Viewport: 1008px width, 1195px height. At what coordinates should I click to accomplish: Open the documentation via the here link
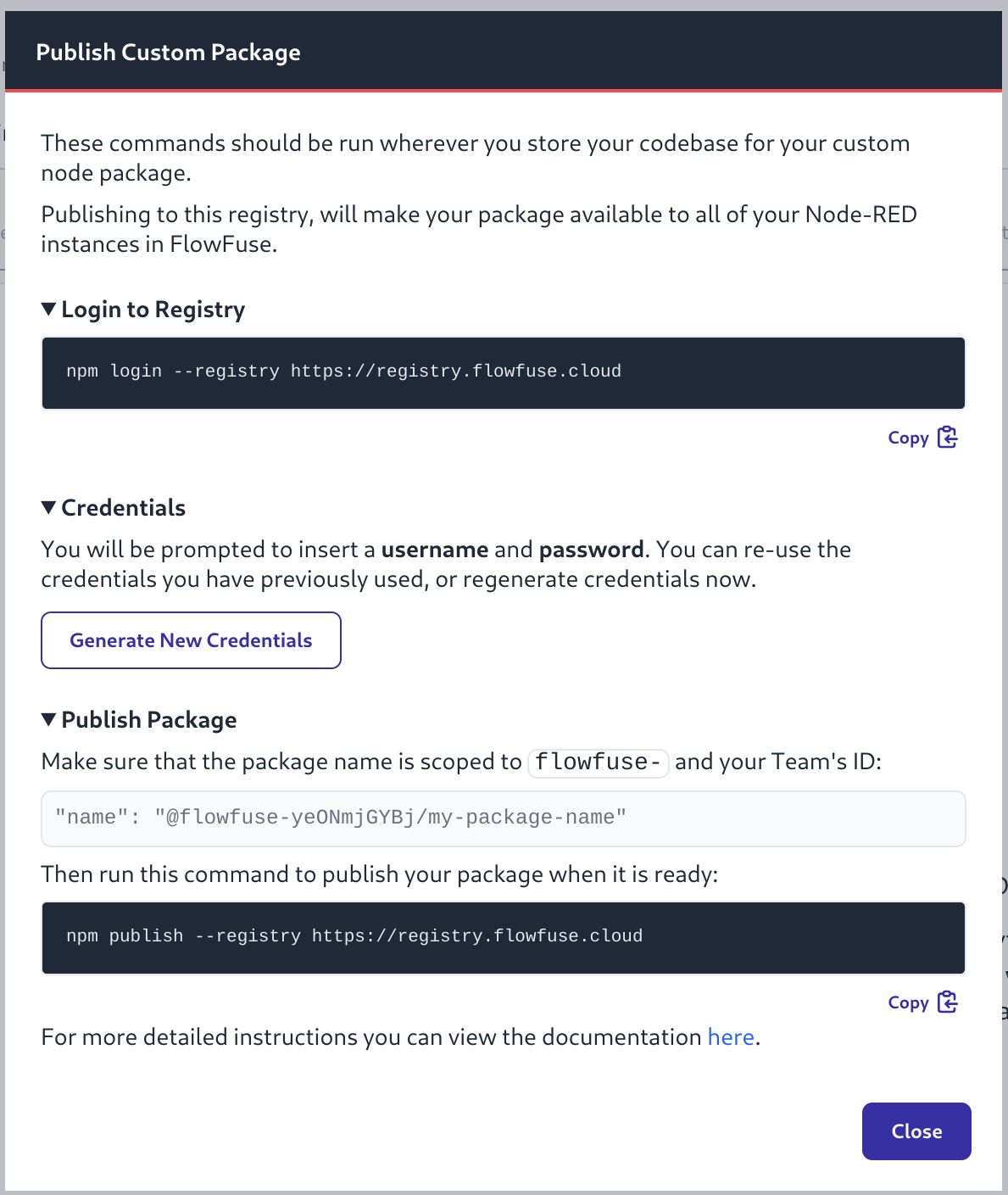click(730, 1036)
